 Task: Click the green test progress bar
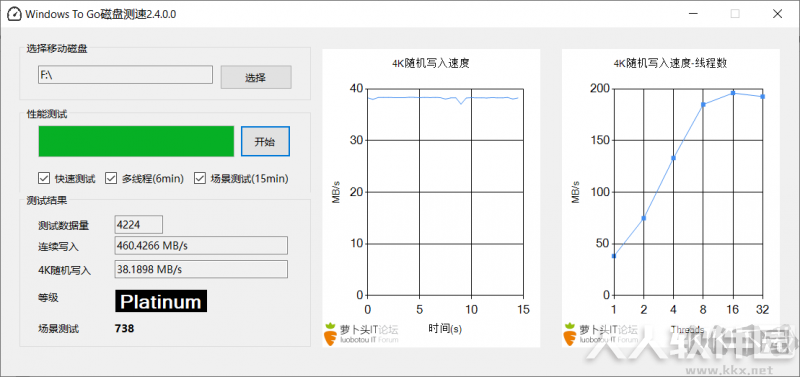(136, 141)
